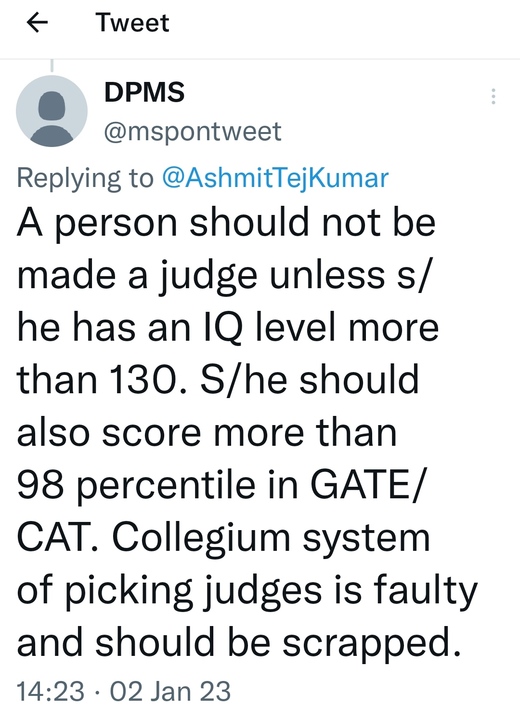Open the DPMS default profile avatar
520x720 pixels.
51,111
